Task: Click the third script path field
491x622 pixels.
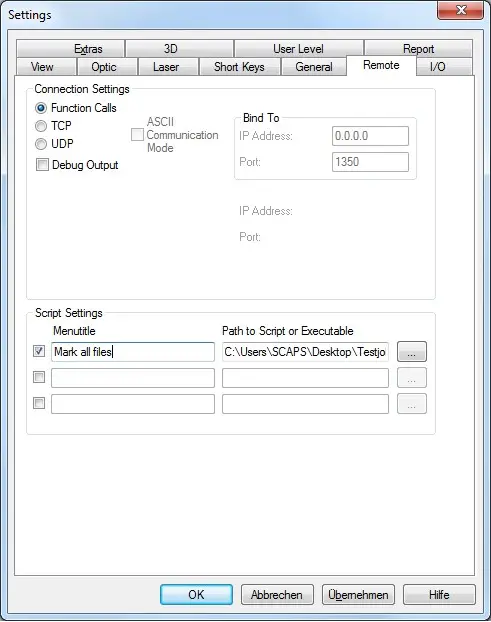Action: (305, 404)
